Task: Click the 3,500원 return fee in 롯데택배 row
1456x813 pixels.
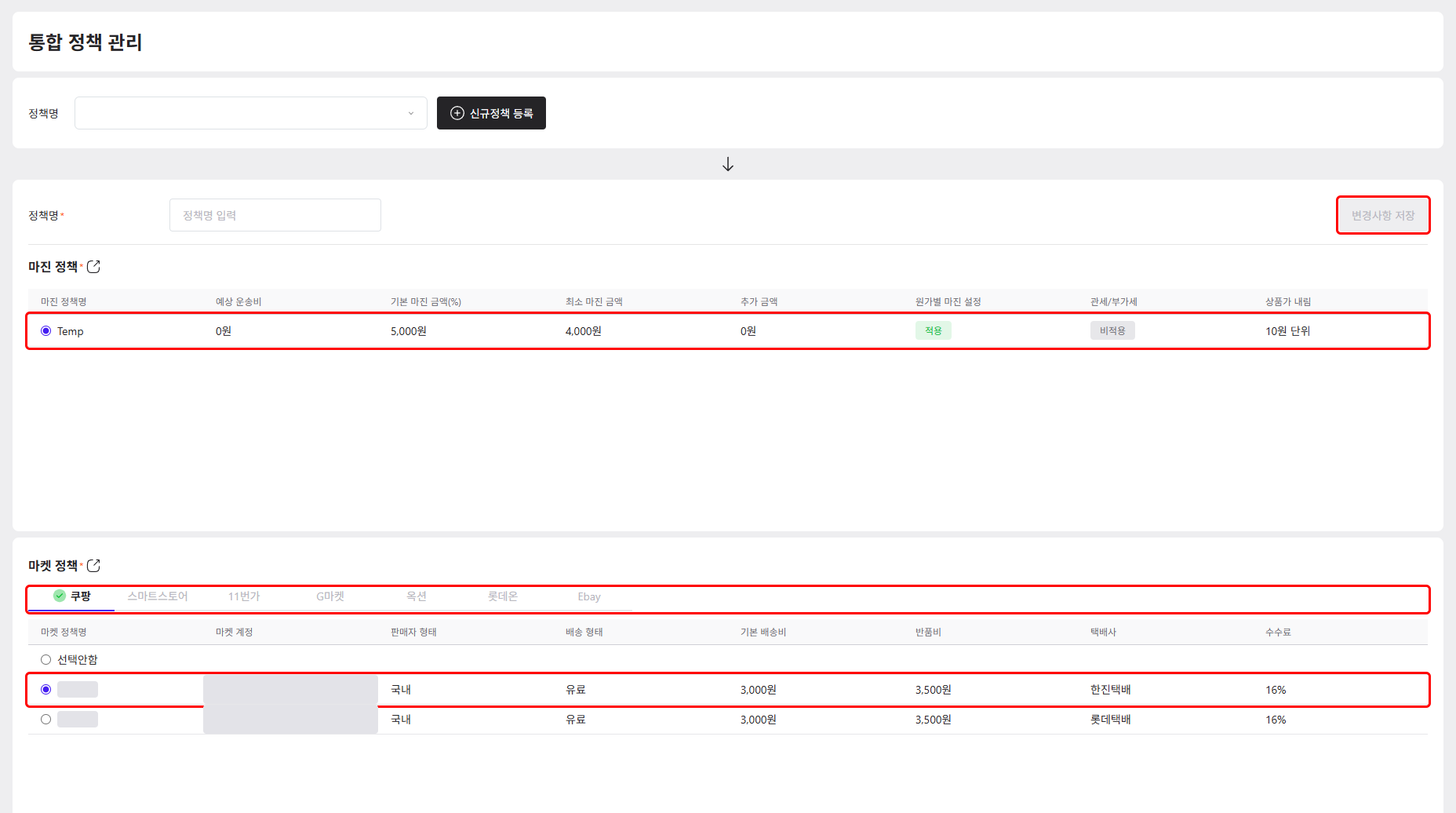Action: [x=934, y=720]
